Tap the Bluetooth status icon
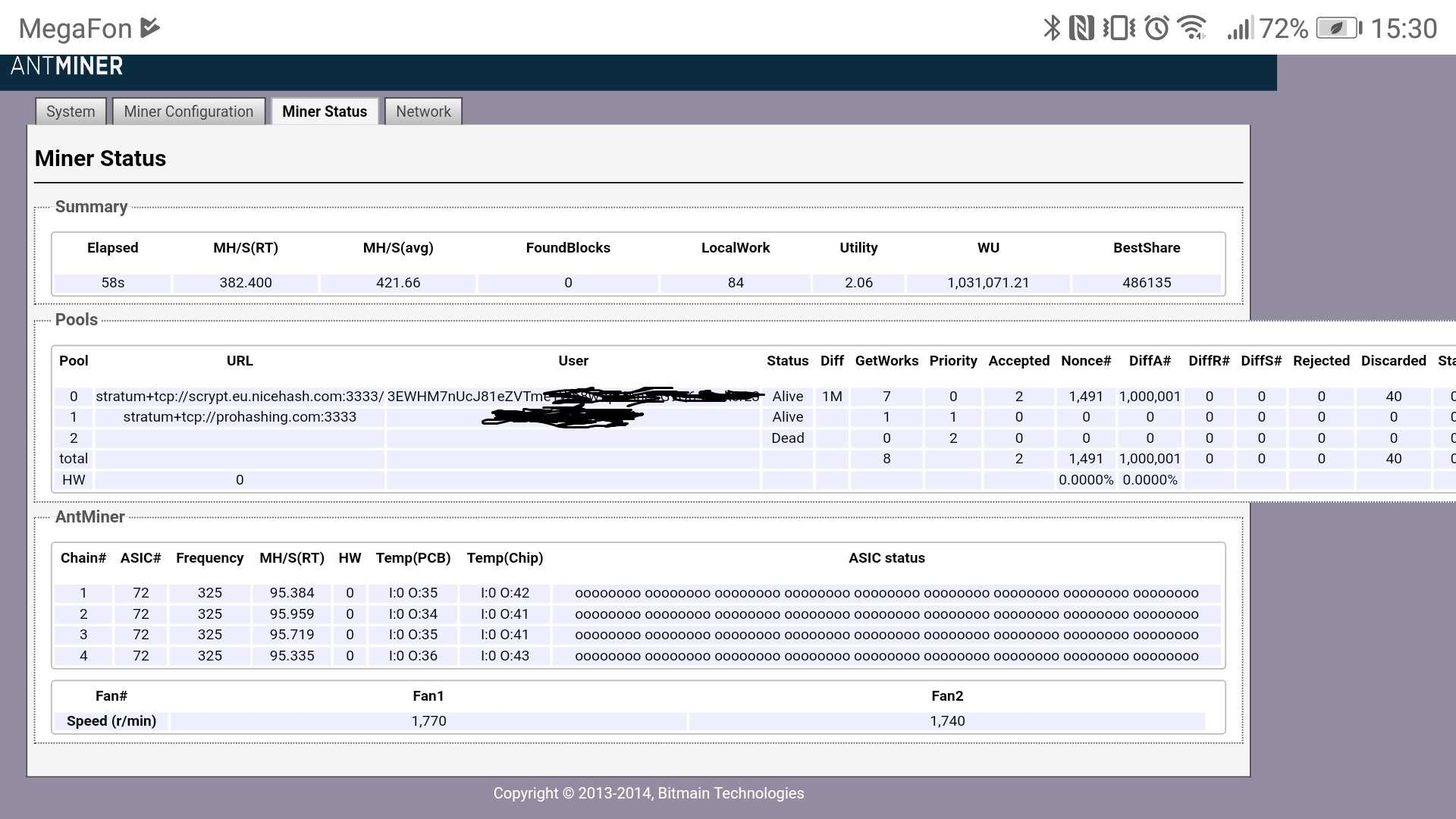 (1051, 28)
